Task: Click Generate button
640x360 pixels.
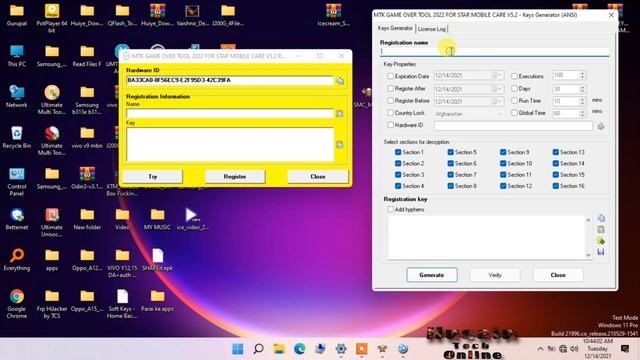Action: [x=432, y=275]
